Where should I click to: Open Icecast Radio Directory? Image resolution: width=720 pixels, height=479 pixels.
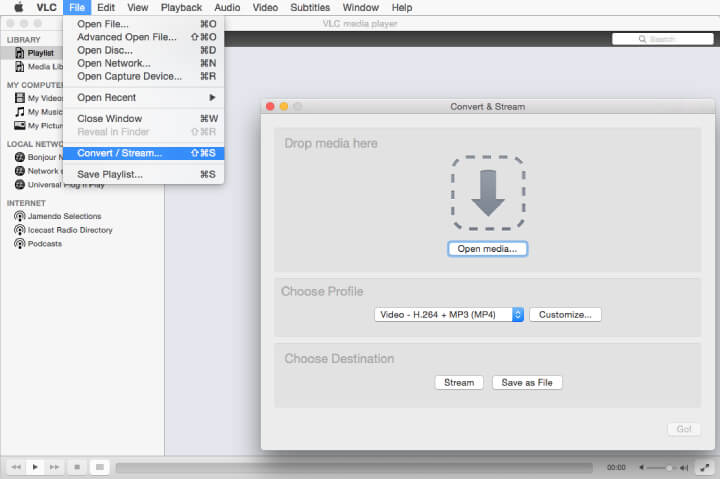tap(70, 230)
